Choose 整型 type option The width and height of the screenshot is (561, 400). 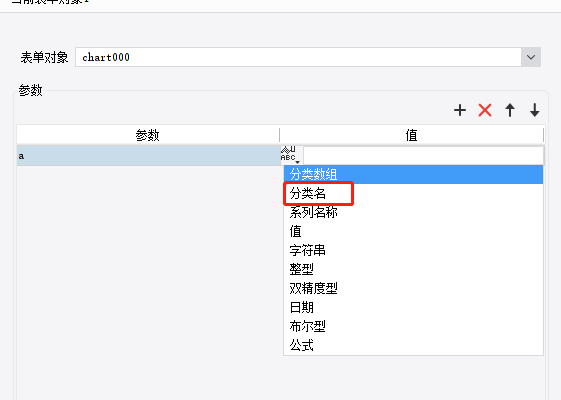(x=413, y=269)
